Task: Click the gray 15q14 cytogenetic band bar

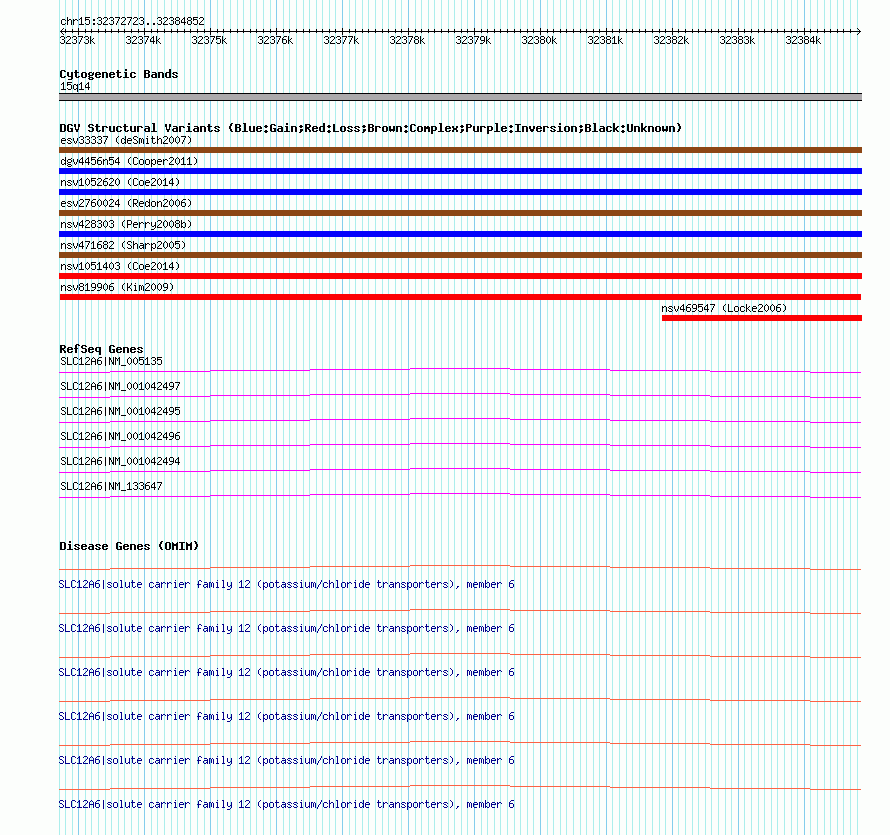Action: 460,97
